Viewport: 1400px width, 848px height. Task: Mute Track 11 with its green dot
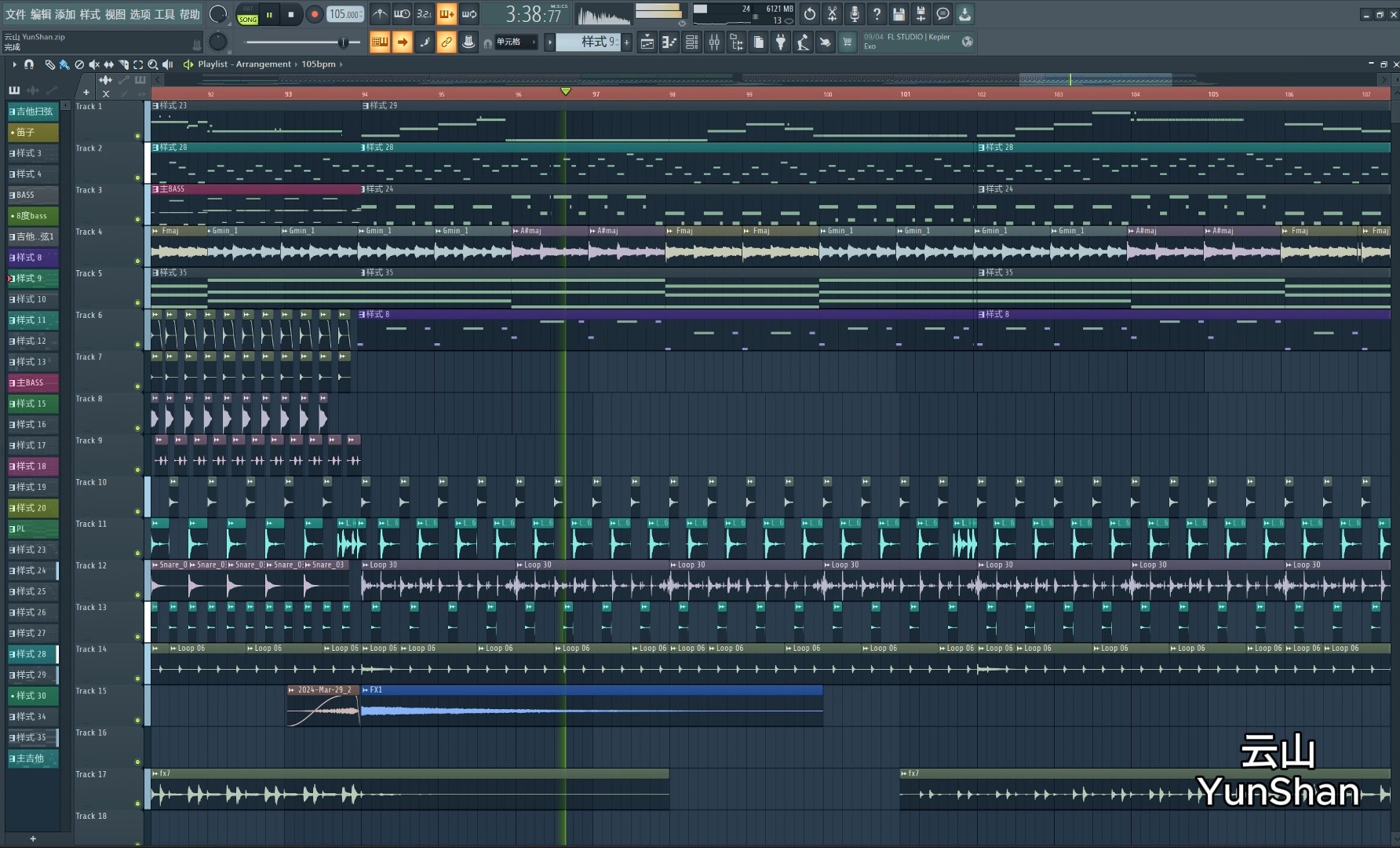click(x=138, y=554)
